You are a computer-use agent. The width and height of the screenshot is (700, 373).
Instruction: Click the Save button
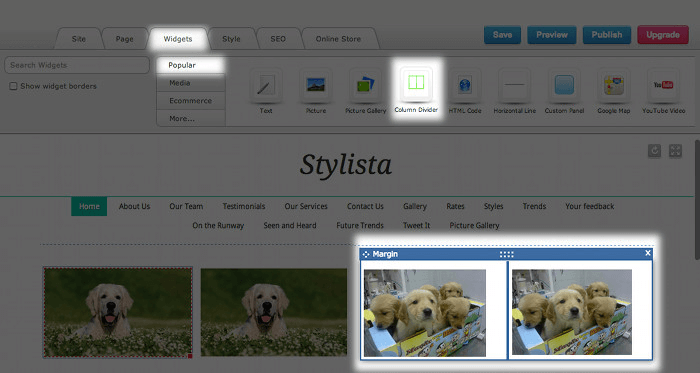(502, 35)
